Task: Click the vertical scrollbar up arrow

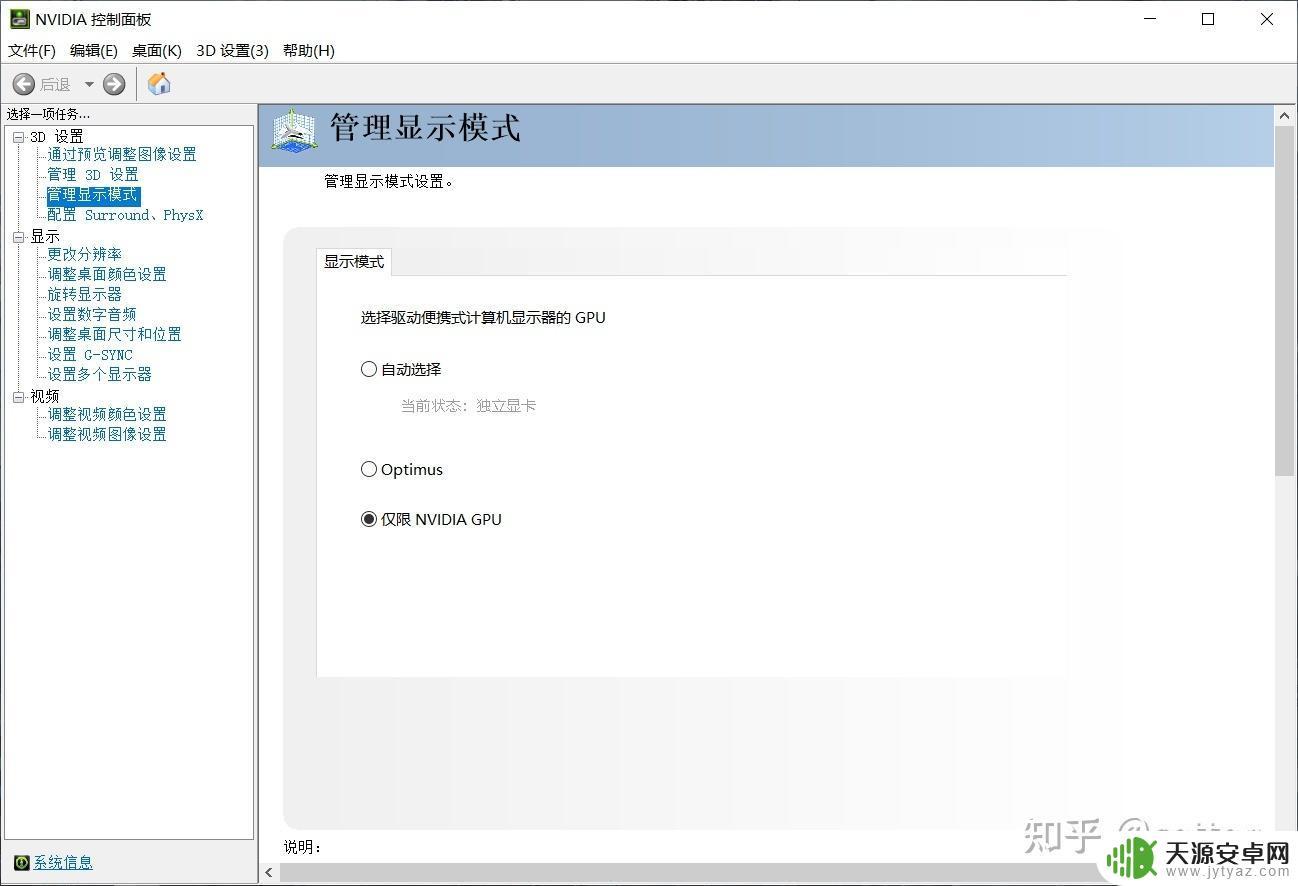Action: pyautogui.click(x=1285, y=116)
